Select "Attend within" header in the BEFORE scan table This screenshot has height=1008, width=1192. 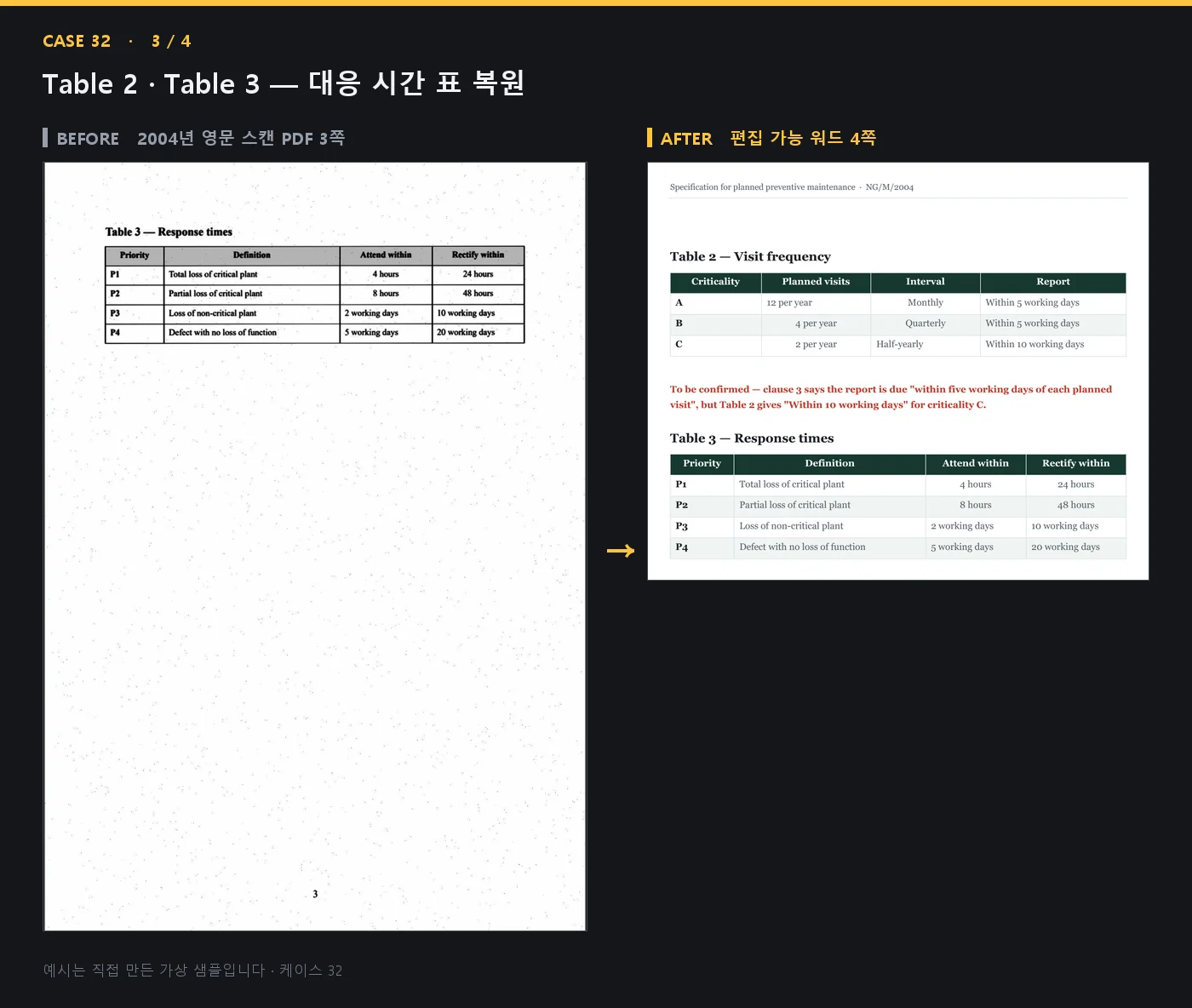(386, 255)
